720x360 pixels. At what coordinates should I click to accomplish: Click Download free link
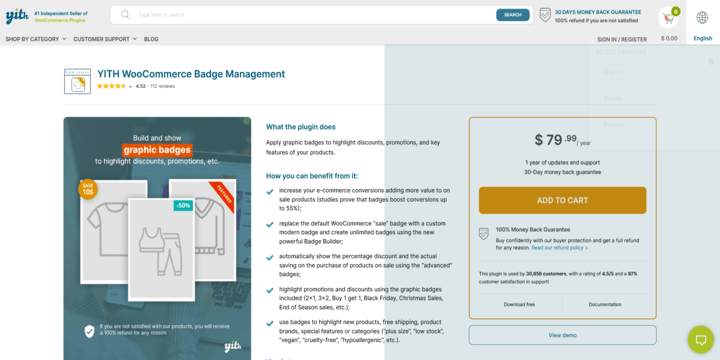519,304
